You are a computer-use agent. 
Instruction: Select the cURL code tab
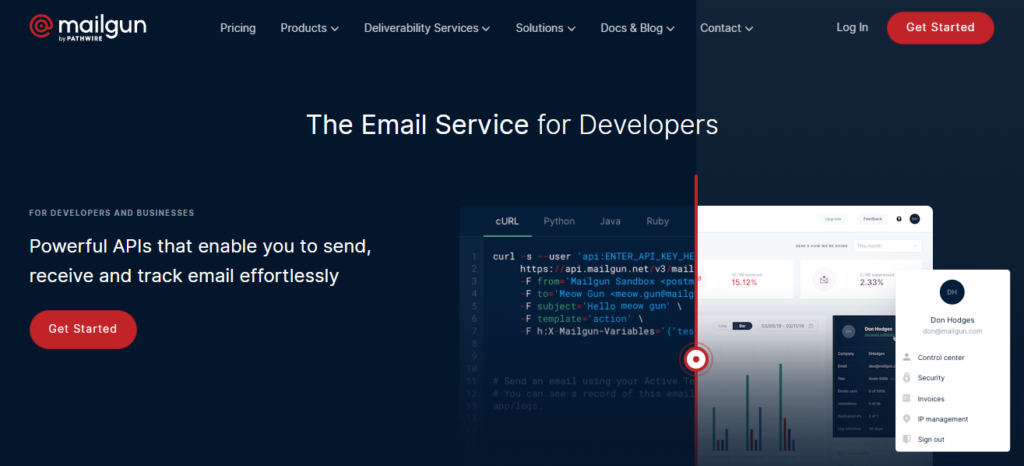pos(507,221)
